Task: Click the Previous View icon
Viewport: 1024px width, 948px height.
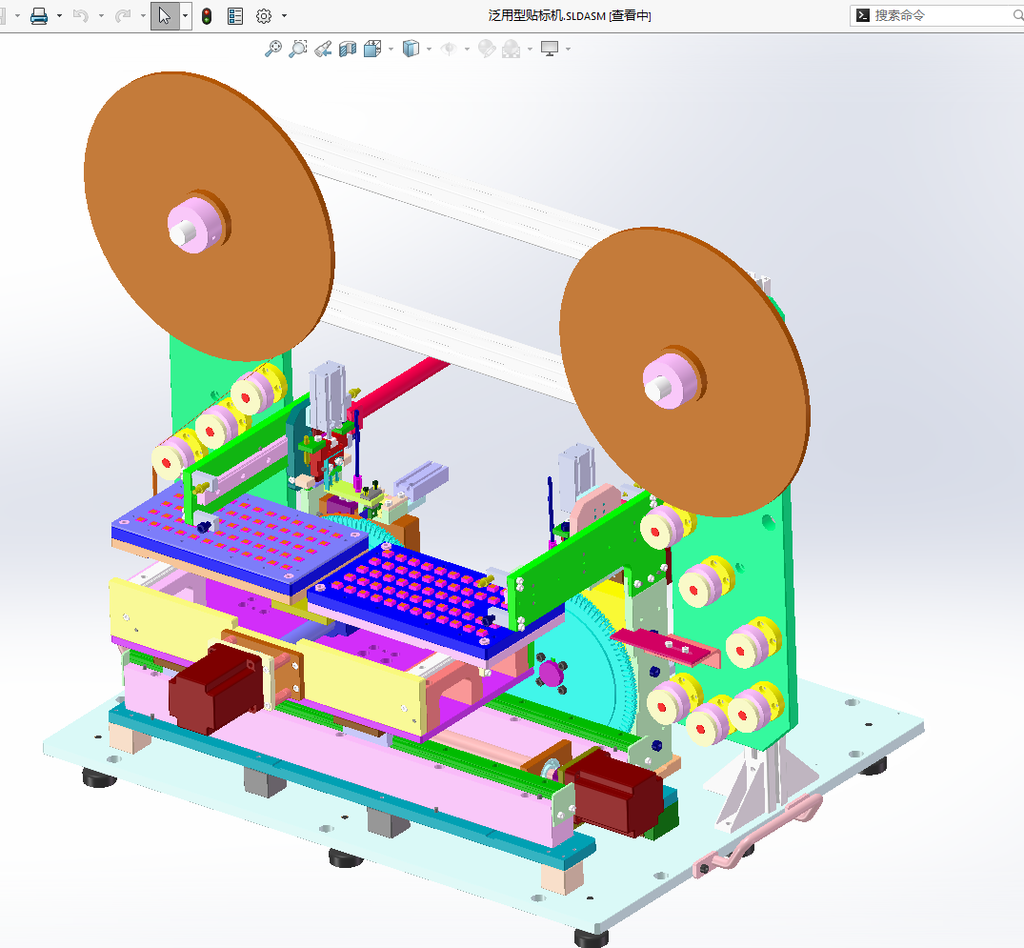Action: (x=323, y=49)
